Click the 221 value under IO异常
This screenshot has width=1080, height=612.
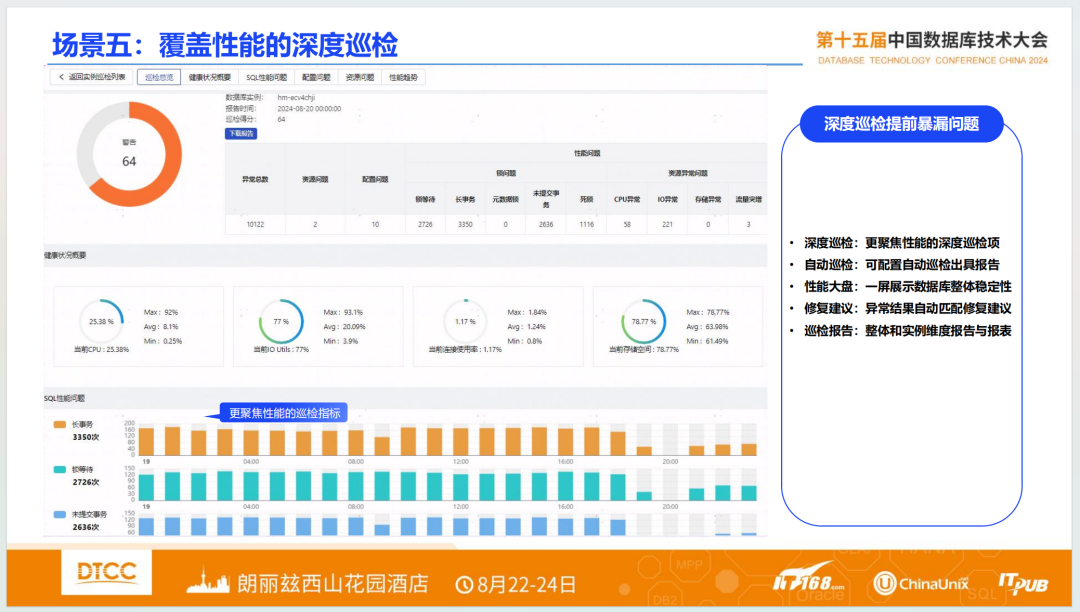point(667,224)
